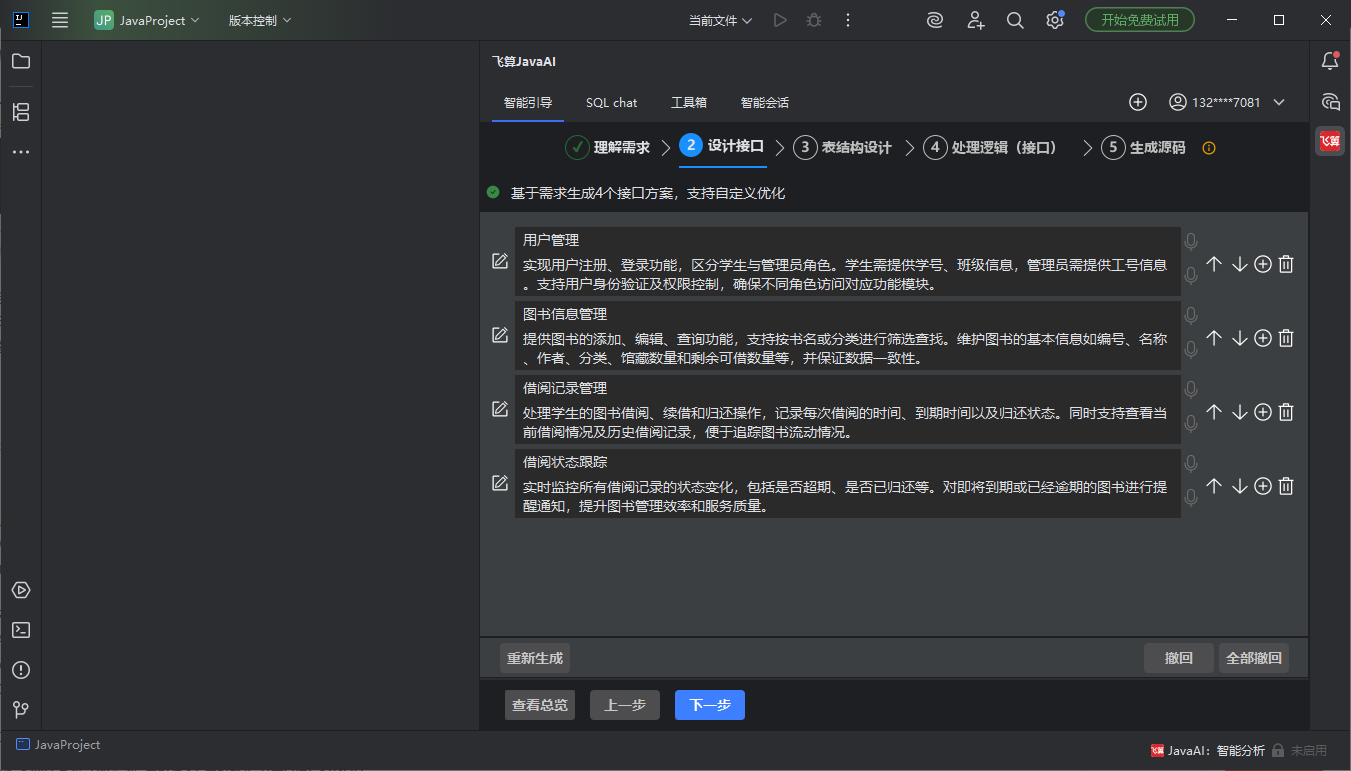Open the 当前文件 run configuration dropdown

tap(720, 20)
